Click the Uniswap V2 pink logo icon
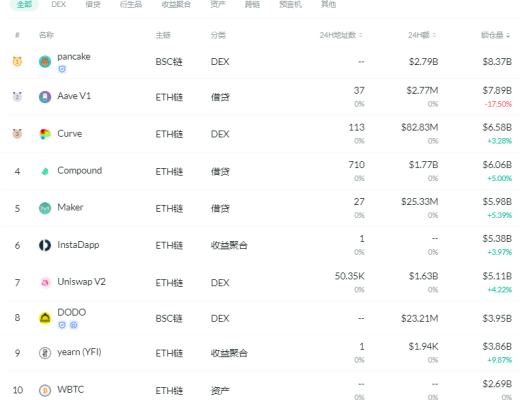This screenshot has width=520, height=400. coord(45,283)
